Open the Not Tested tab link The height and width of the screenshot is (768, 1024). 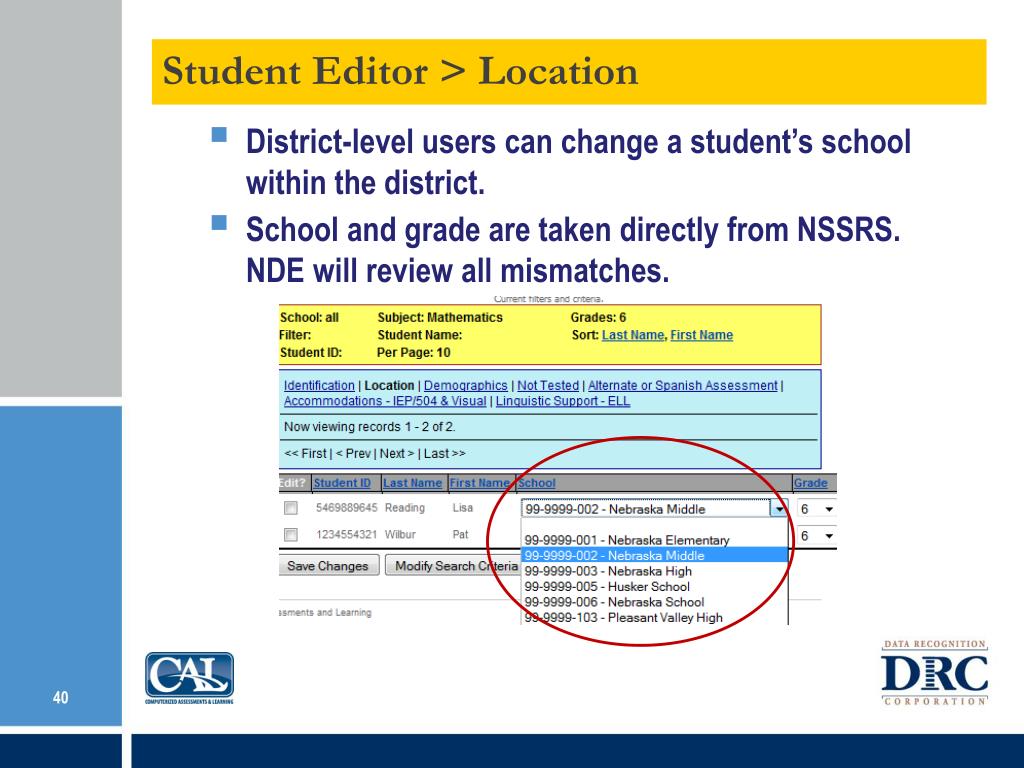(548, 385)
